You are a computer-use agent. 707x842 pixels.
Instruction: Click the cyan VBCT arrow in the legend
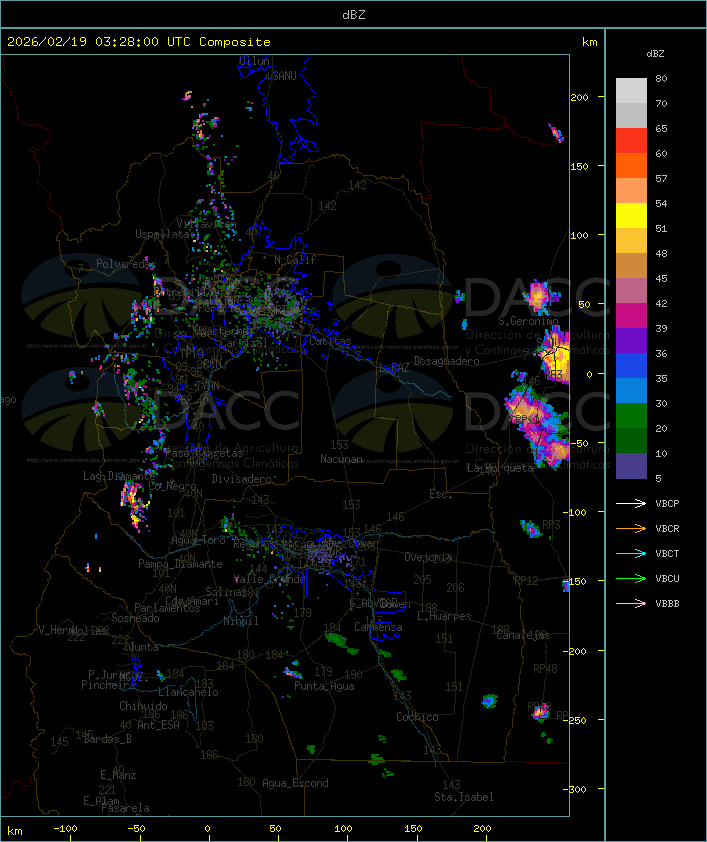tap(631, 553)
